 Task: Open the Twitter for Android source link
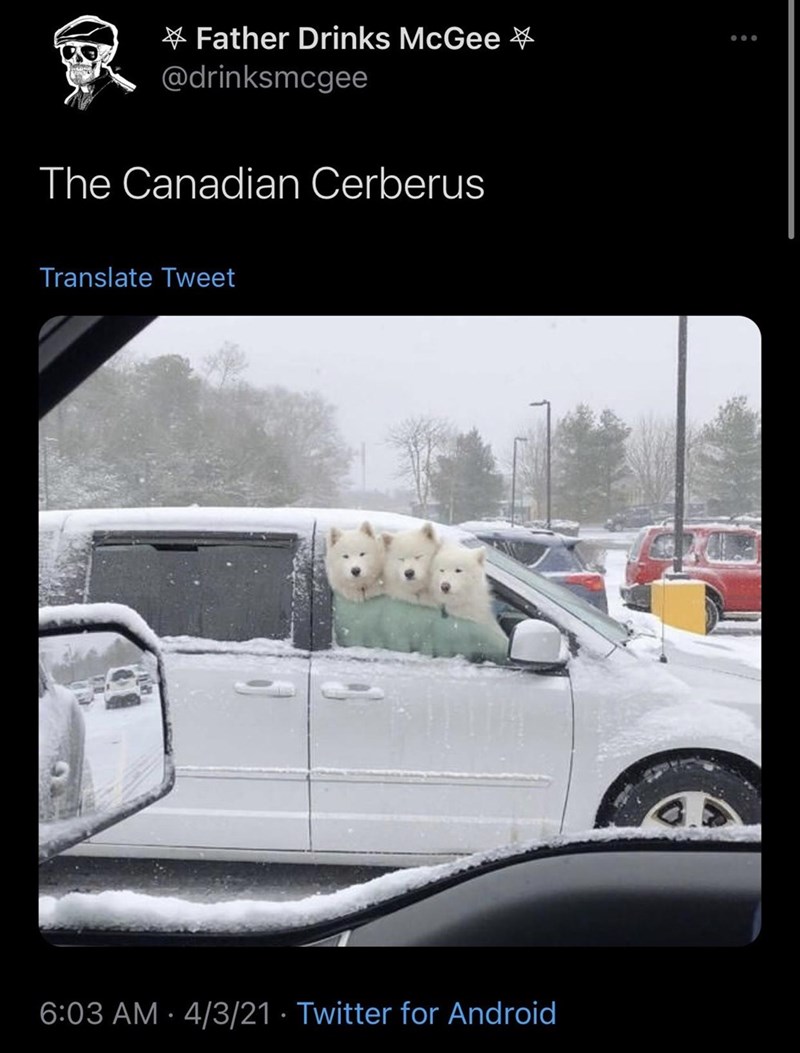(x=426, y=1013)
